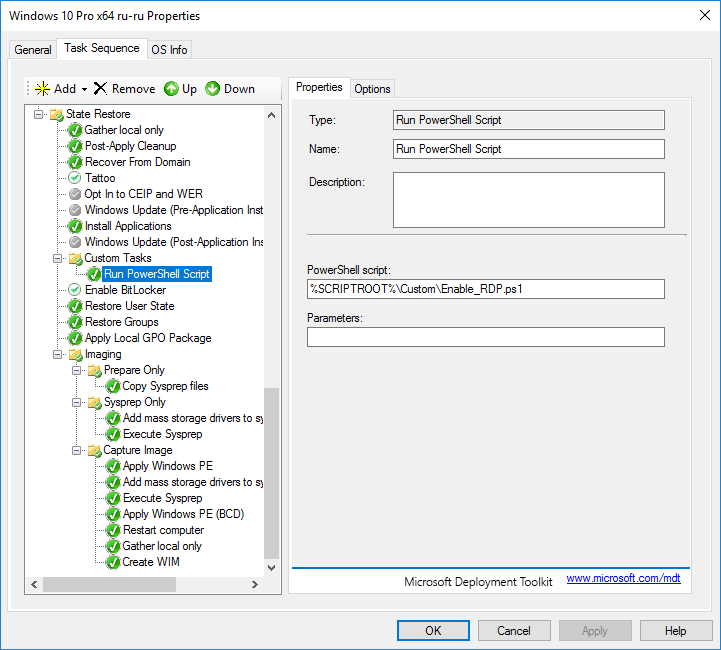Collapse the Sysprep Only group
The height and width of the screenshot is (650, 721).
[77, 403]
